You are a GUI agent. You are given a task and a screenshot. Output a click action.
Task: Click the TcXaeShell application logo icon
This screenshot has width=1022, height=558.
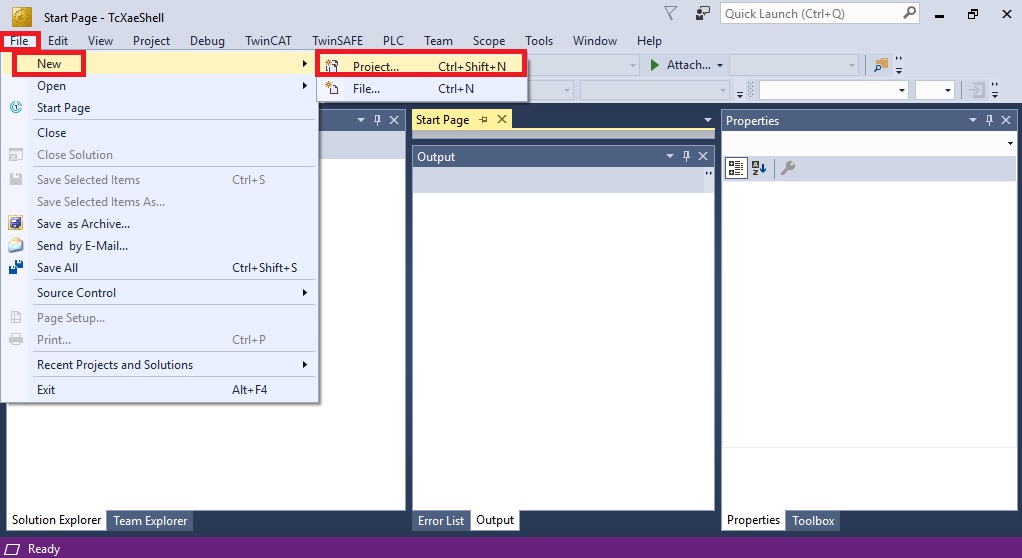22,16
